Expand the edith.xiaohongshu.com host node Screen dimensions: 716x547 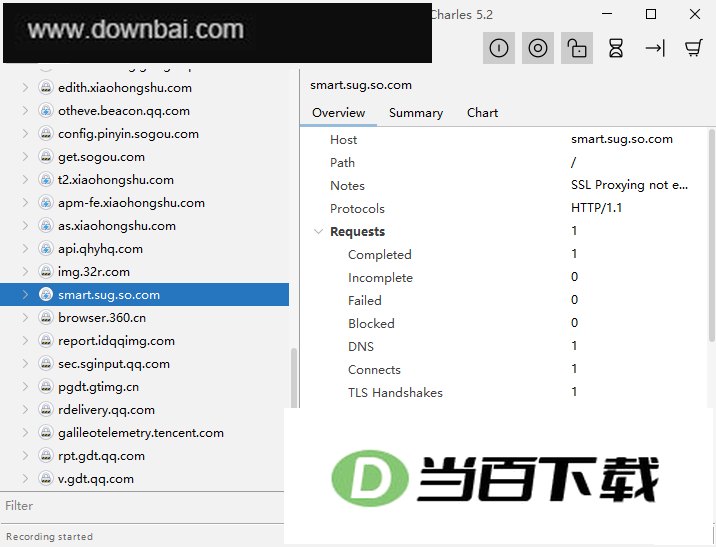coord(25,88)
